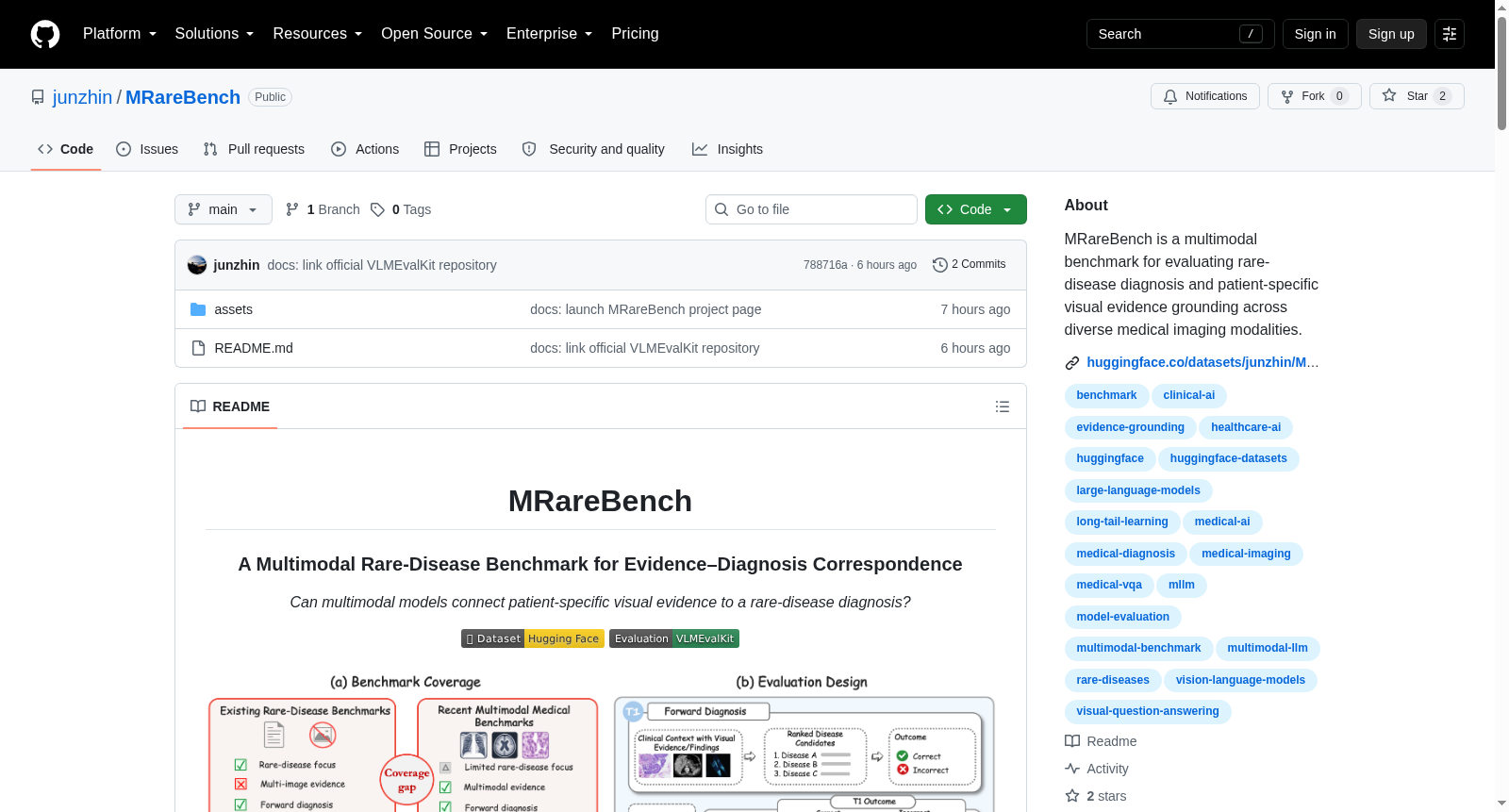This screenshot has height=812, width=1509.
Task: Open the MRareBench repository name link
Action: tap(183, 97)
